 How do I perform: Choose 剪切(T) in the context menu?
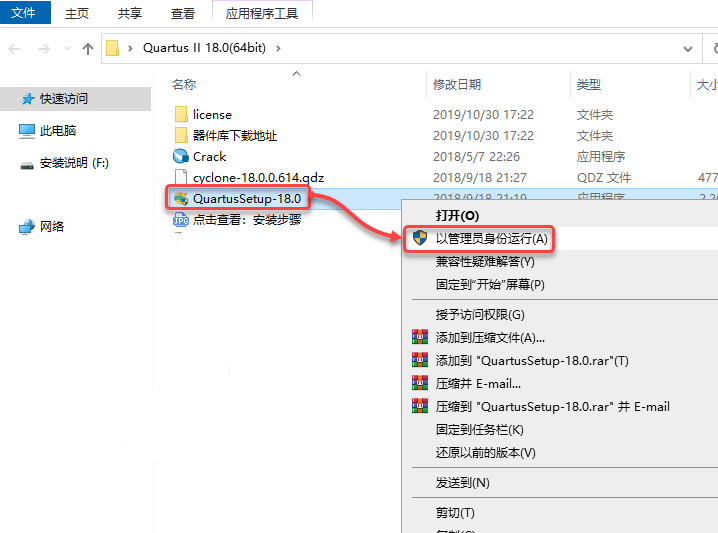coord(455,512)
